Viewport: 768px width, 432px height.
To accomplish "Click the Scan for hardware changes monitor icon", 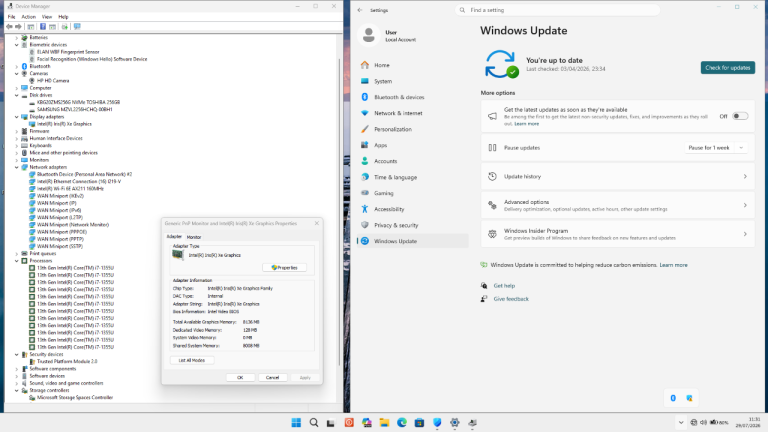I will (77, 27).
